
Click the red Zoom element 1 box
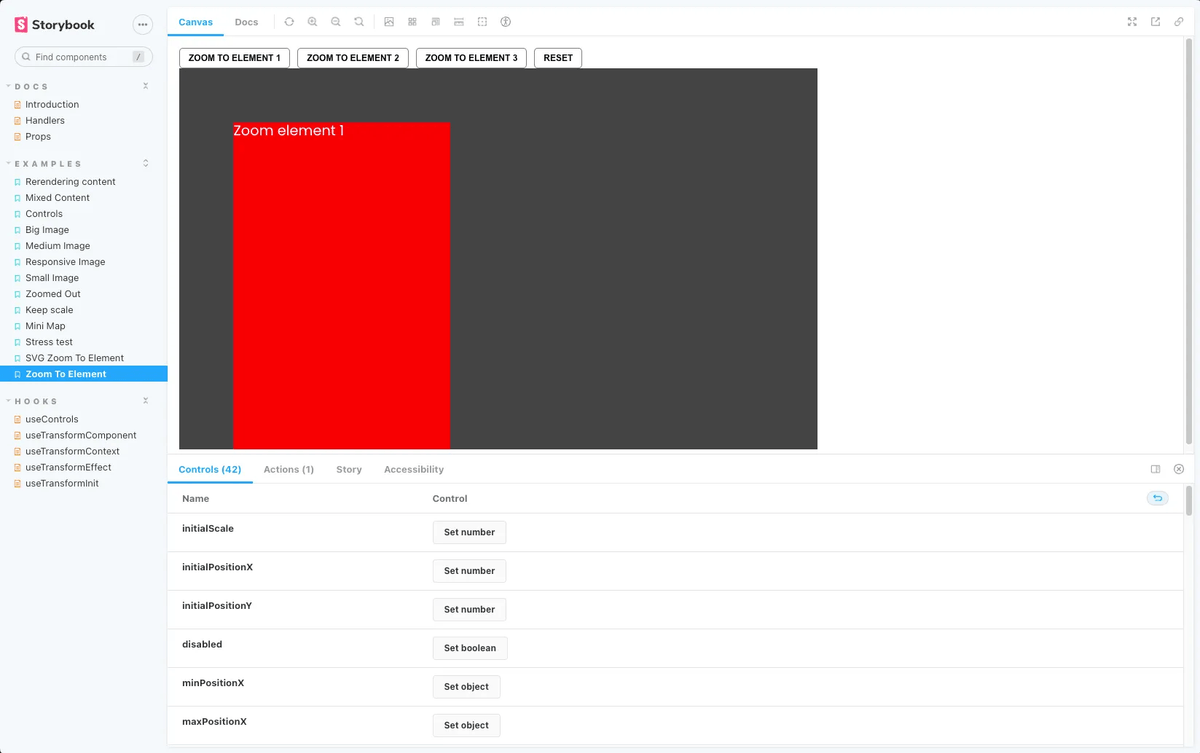tap(341, 286)
